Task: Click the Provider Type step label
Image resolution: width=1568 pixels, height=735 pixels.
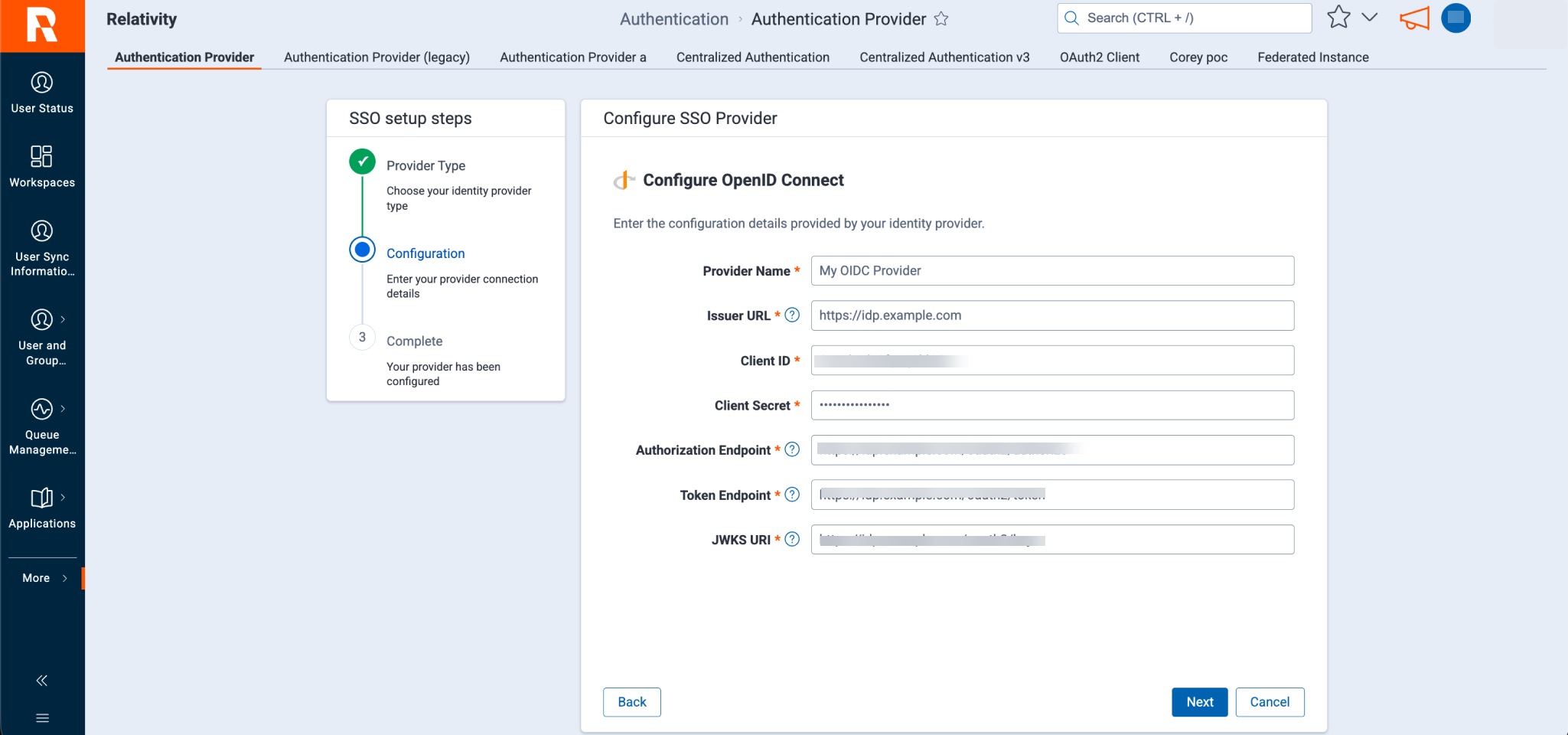Action: pos(425,165)
